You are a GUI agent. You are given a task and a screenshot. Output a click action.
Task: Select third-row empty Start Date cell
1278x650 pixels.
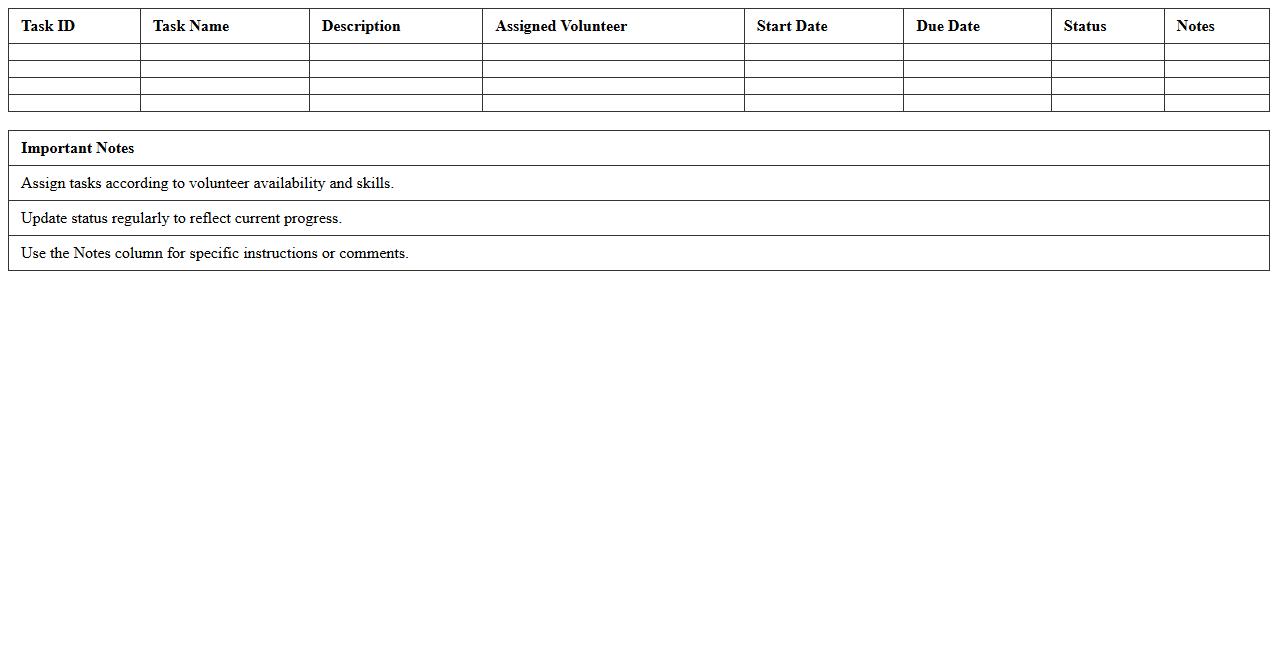[x=824, y=86]
